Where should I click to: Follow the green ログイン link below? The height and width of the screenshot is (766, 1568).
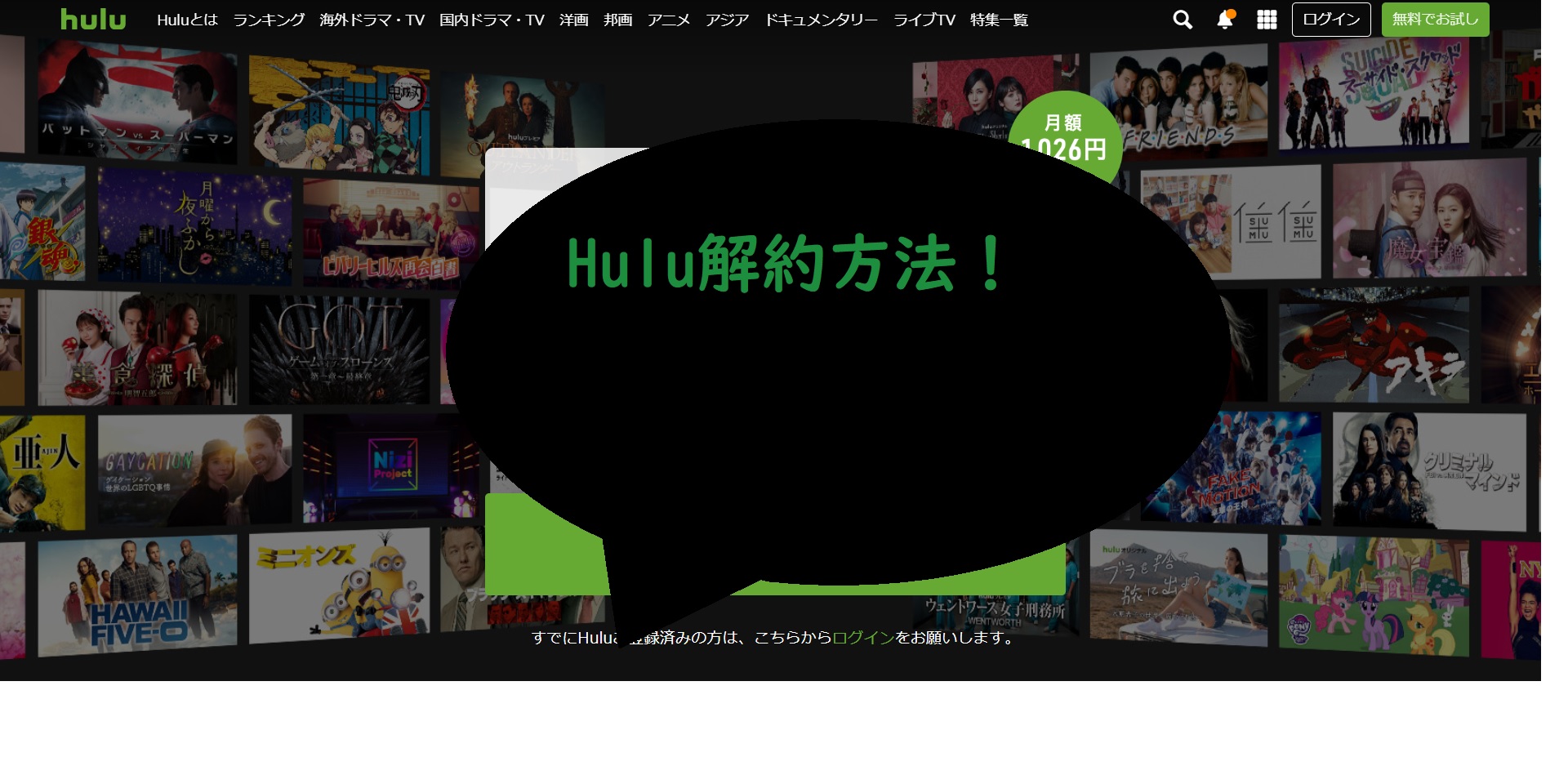point(863,638)
